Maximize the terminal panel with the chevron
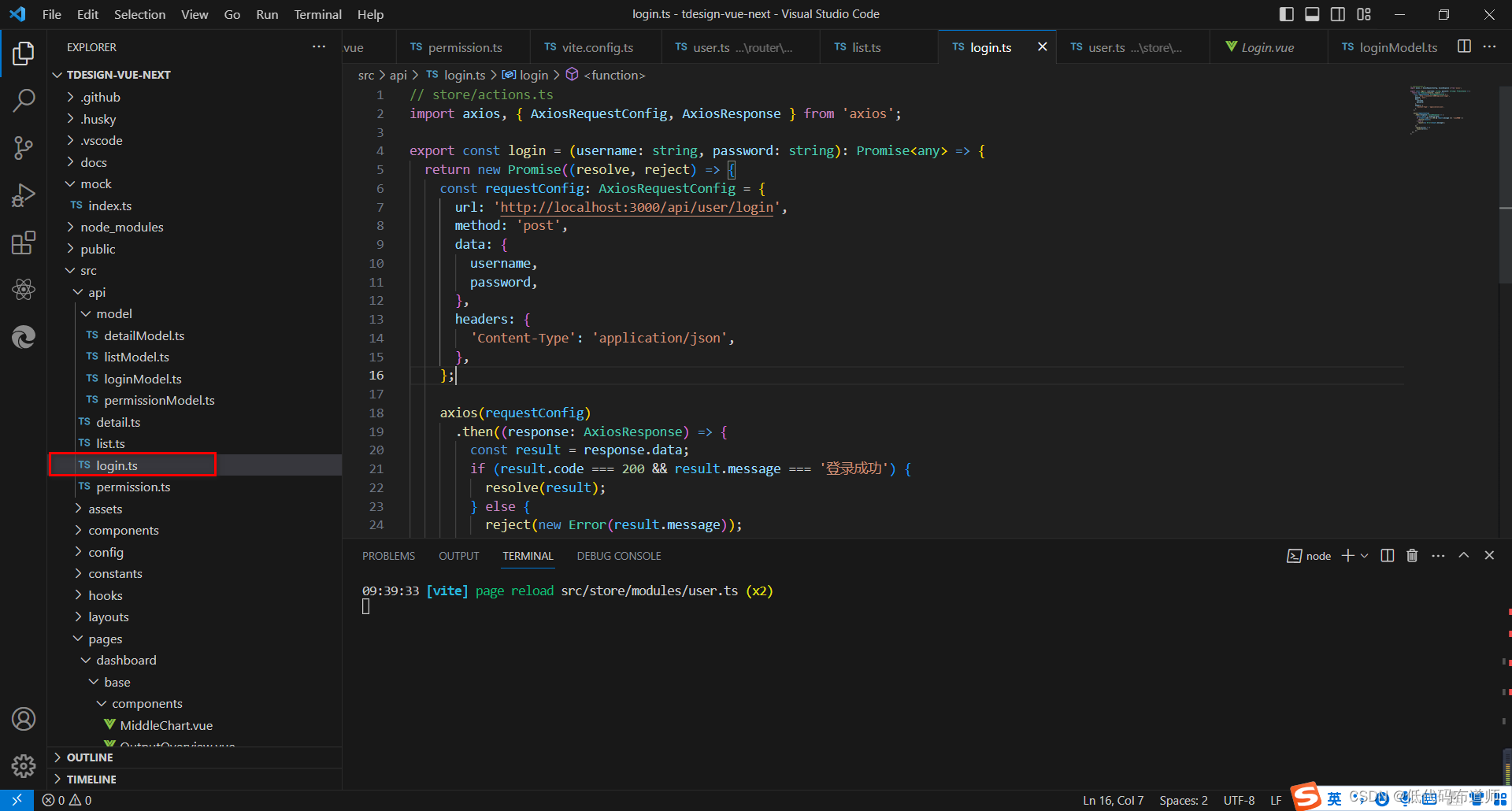 click(x=1464, y=555)
